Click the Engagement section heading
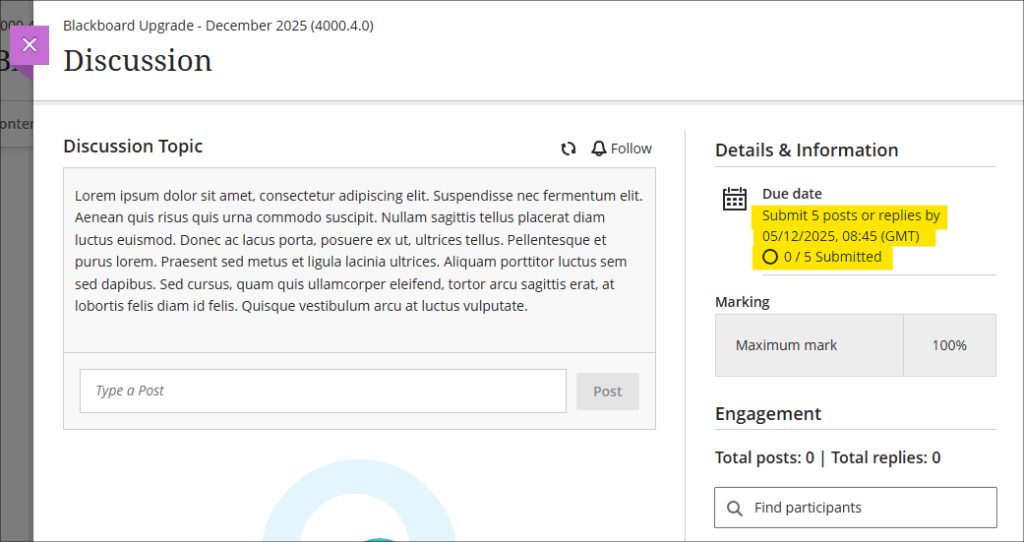This screenshot has height=542, width=1024. click(x=768, y=414)
